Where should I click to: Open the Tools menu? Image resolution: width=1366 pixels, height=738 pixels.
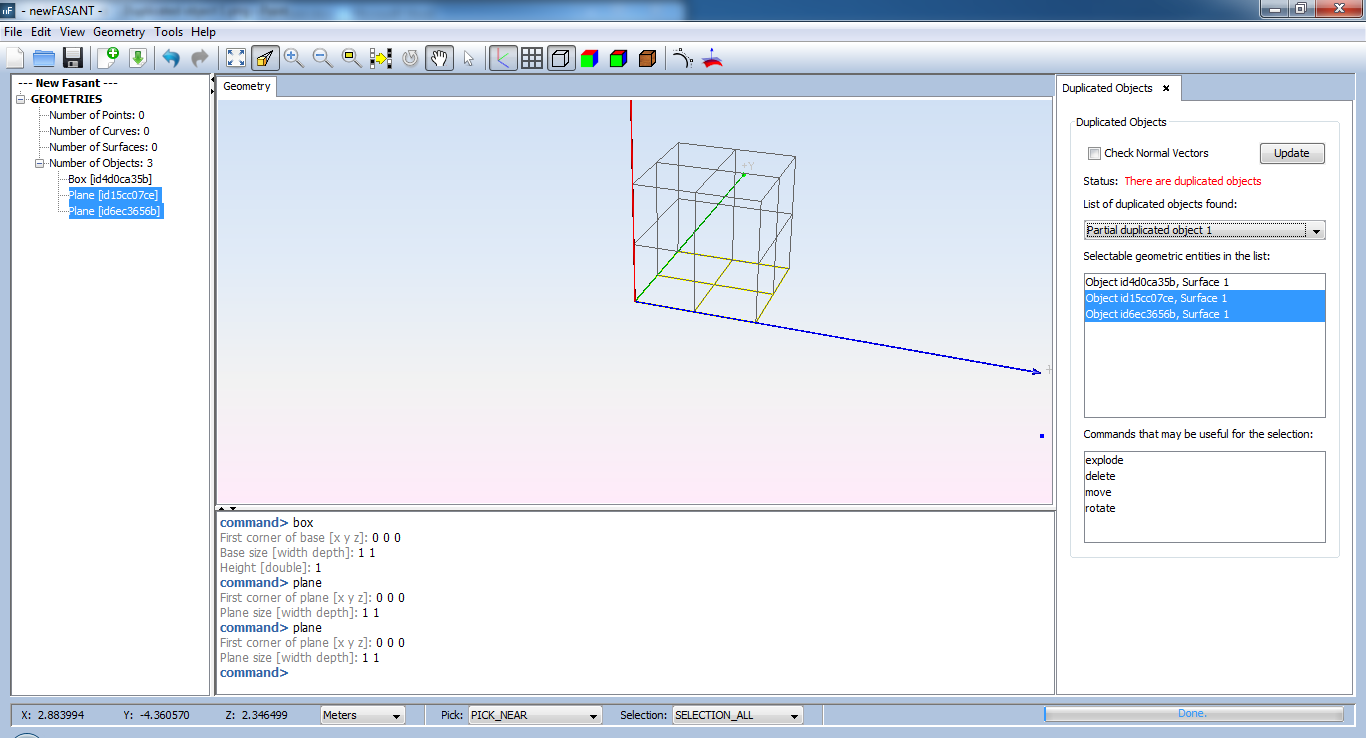168,32
